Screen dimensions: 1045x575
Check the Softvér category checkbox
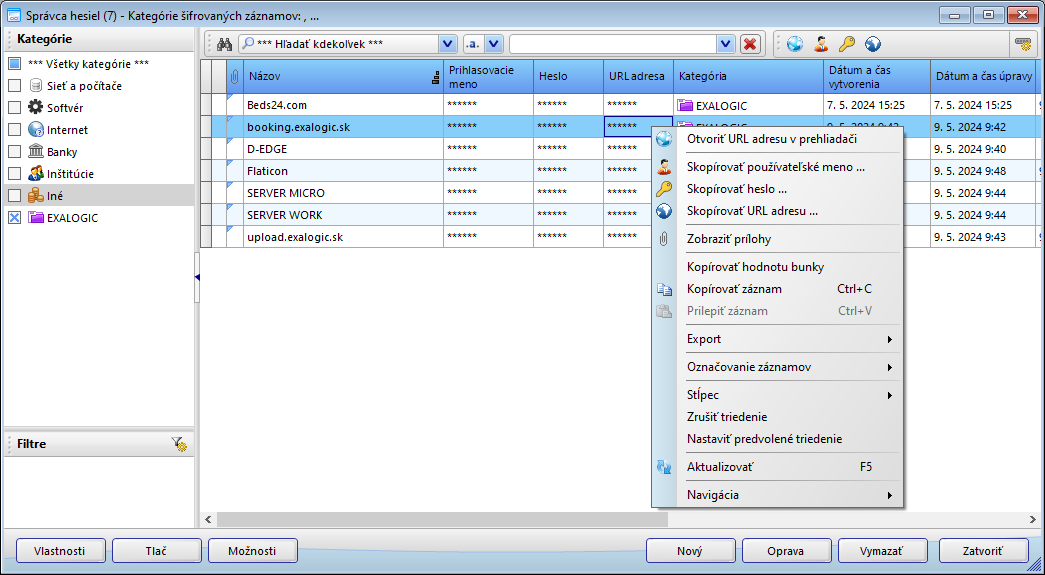pos(15,107)
